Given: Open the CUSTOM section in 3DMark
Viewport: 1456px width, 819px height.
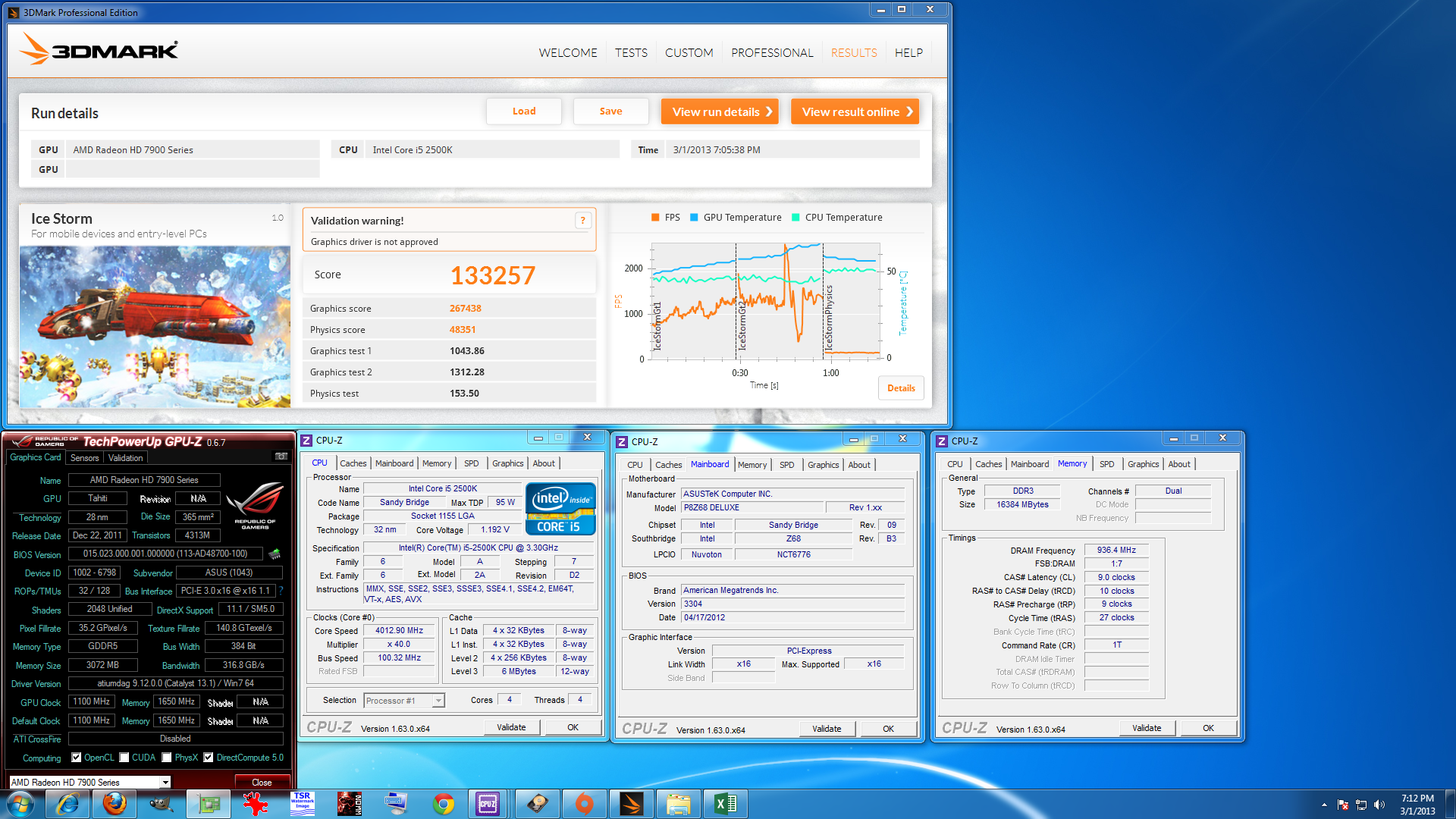Looking at the screenshot, I should [x=689, y=52].
